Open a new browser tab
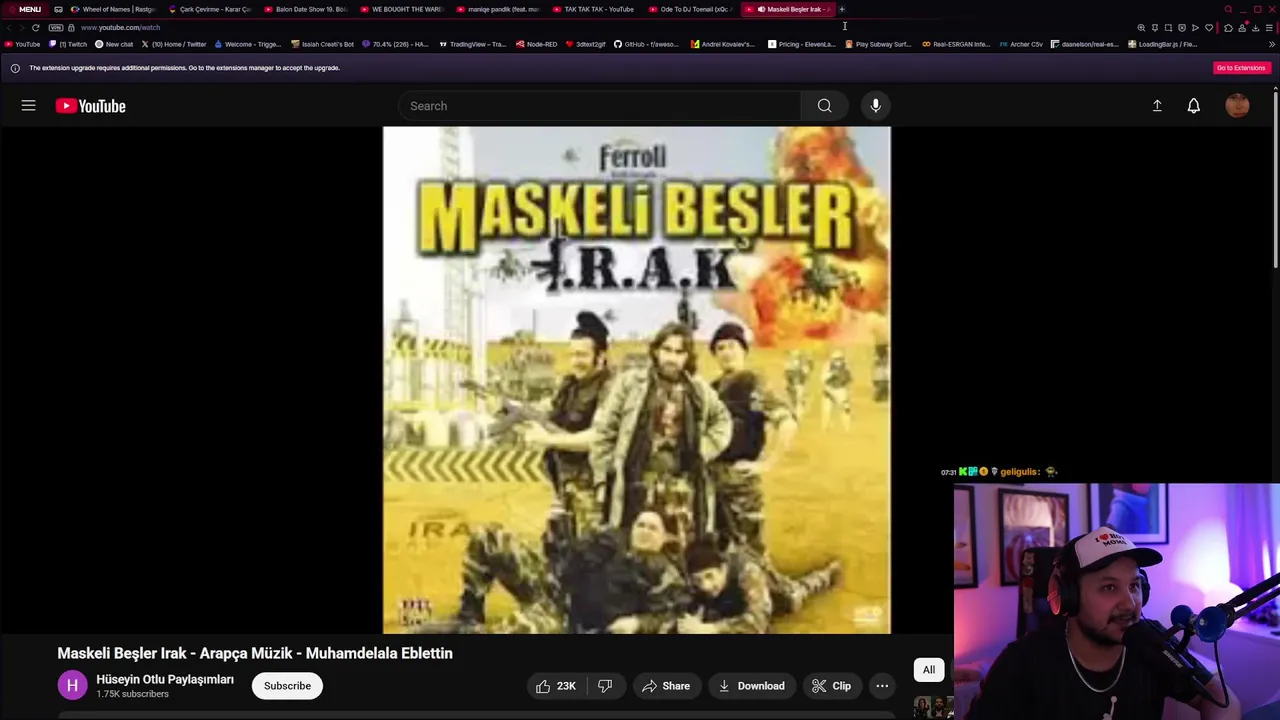 tap(842, 9)
